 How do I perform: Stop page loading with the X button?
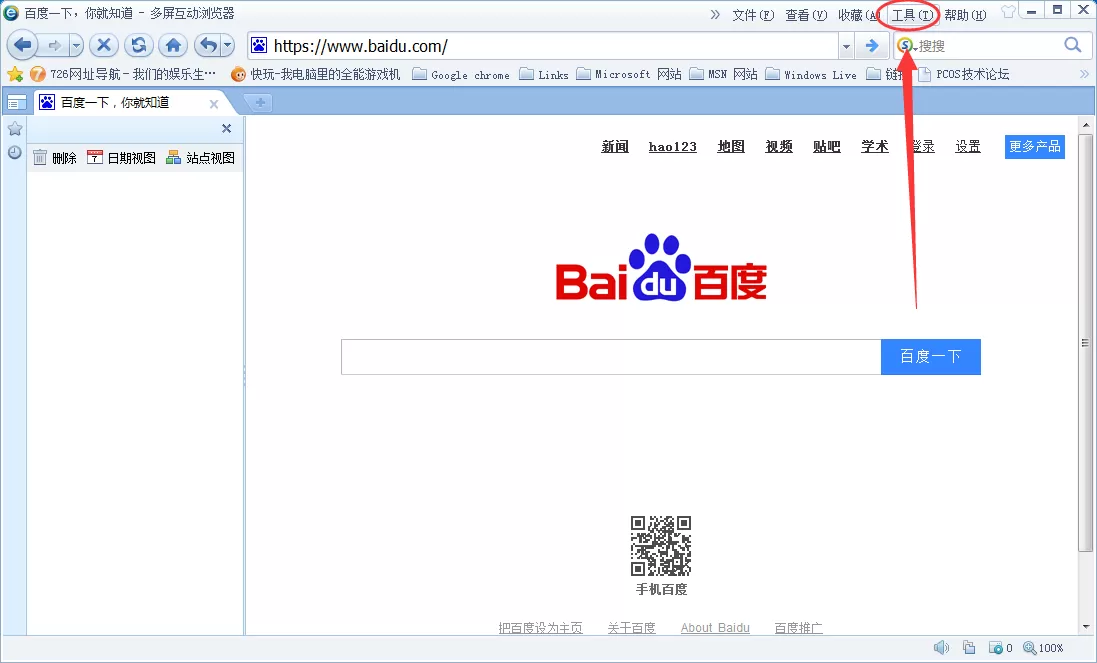[104, 45]
